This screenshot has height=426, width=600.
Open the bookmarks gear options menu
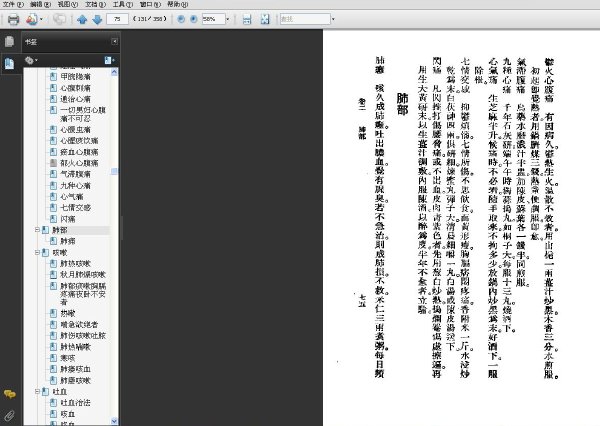[x=31, y=60]
